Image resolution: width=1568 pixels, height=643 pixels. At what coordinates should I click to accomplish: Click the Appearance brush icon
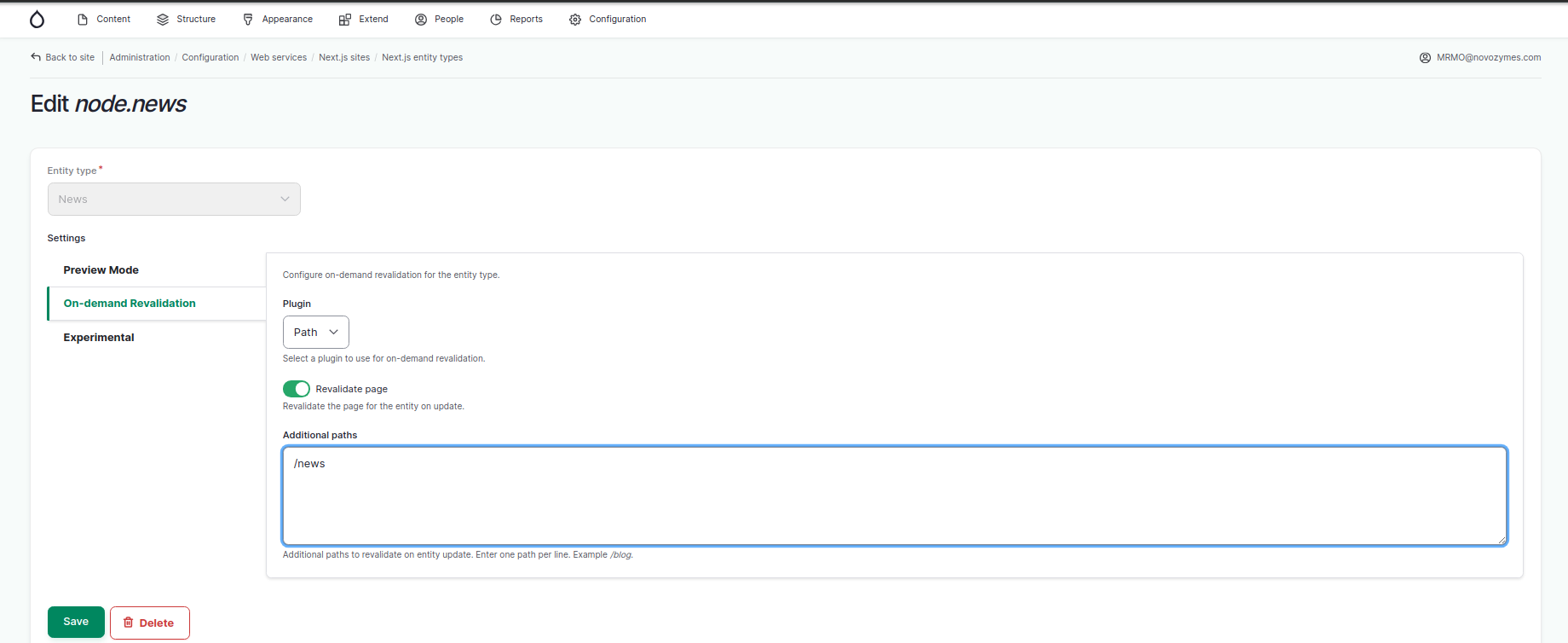point(248,20)
